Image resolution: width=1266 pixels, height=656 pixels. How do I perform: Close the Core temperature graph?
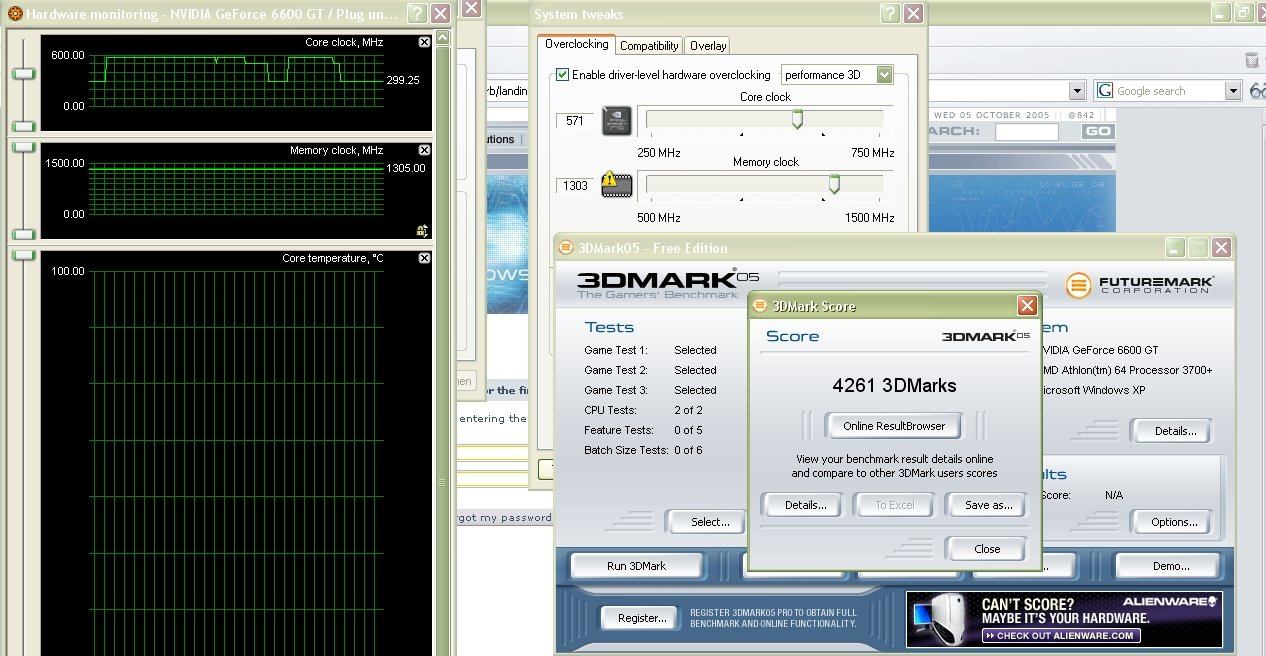[x=424, y=258]
